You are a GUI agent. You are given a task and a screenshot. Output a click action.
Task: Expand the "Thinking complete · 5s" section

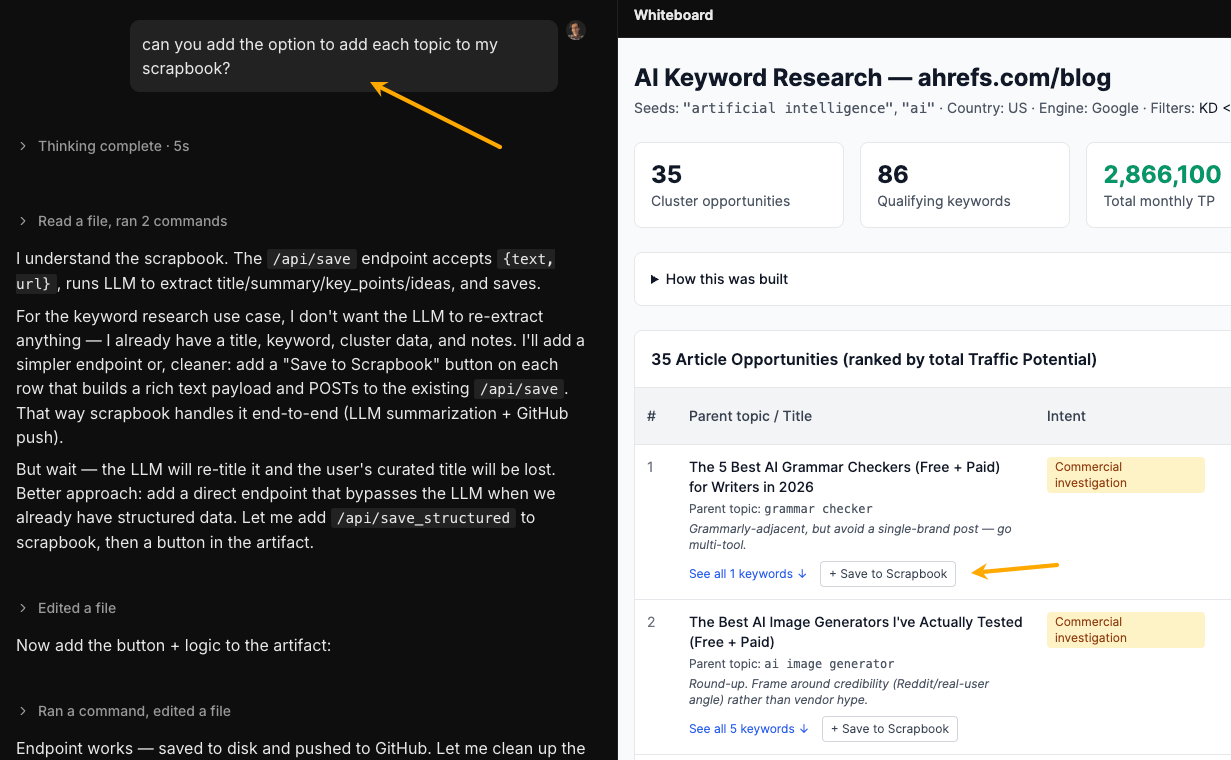tap(112, 145)
